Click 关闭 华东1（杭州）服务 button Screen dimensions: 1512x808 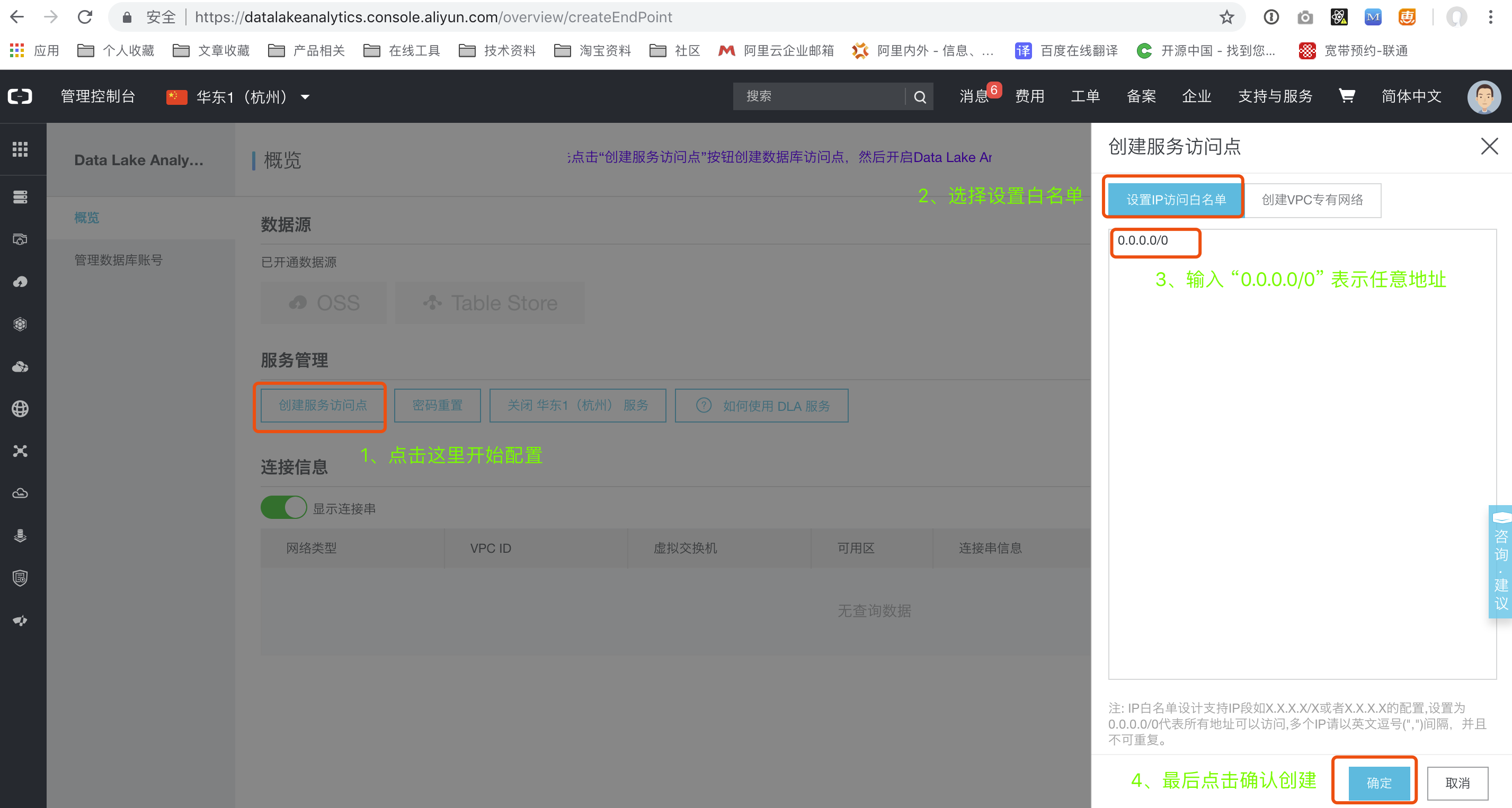pyautogui.click(x=577, y=406)
